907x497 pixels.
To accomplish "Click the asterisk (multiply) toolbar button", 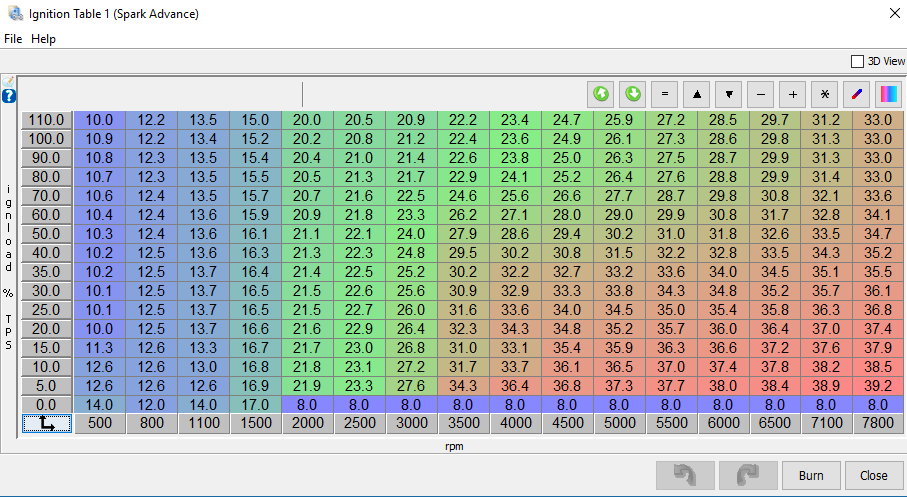I will 825,94.
